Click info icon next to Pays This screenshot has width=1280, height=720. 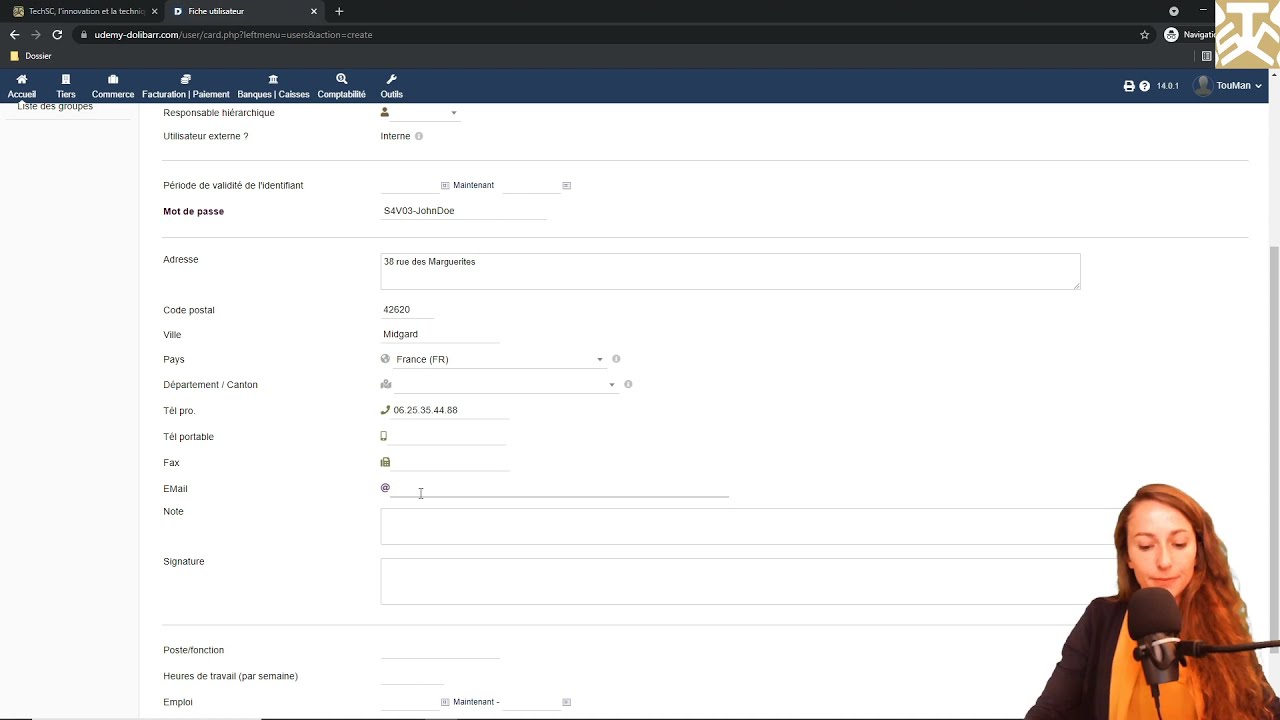click(x=616, y=359)
